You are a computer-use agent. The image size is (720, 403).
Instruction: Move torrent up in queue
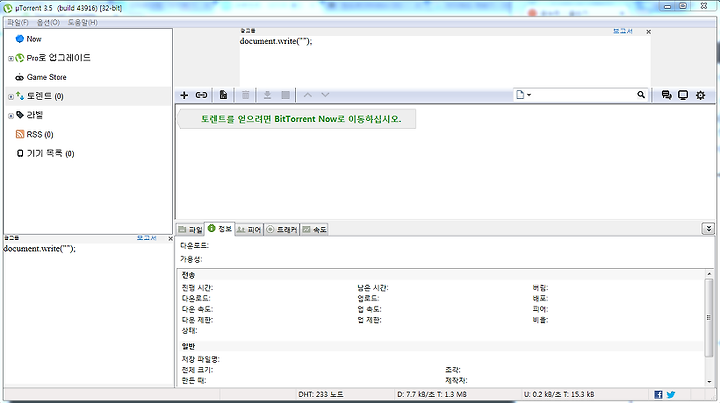pos(308,95)
